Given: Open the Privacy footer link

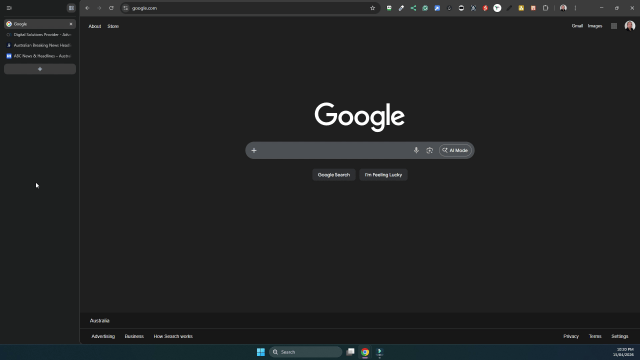Looking at the screenshot, I should 571,336.
